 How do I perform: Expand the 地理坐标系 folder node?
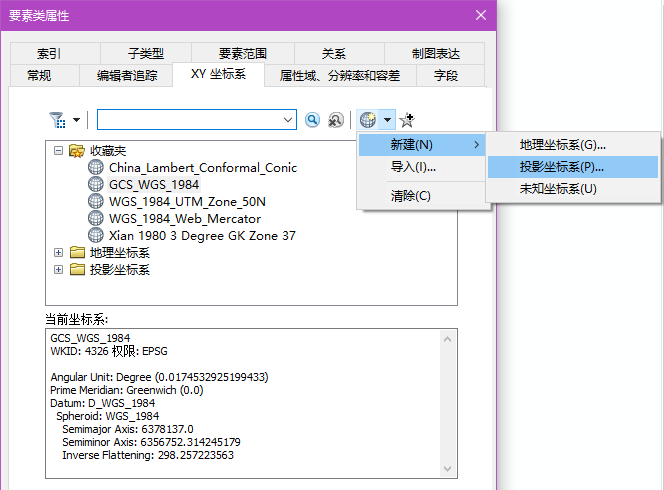coord(58,252)
